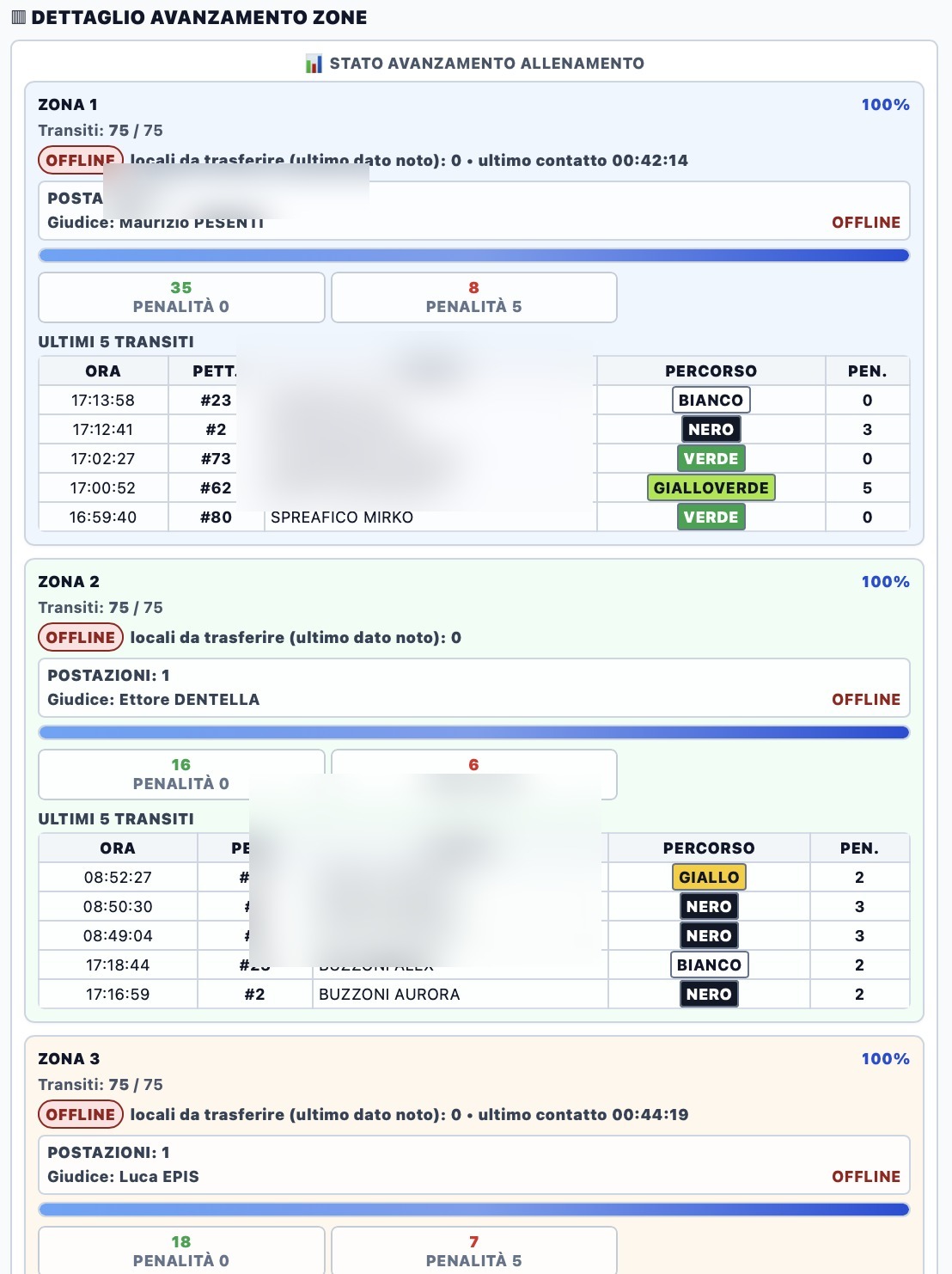Select the '35 PENALITÀ 0' card in Zona 1

pyautogui.click(x=181, y=297)
